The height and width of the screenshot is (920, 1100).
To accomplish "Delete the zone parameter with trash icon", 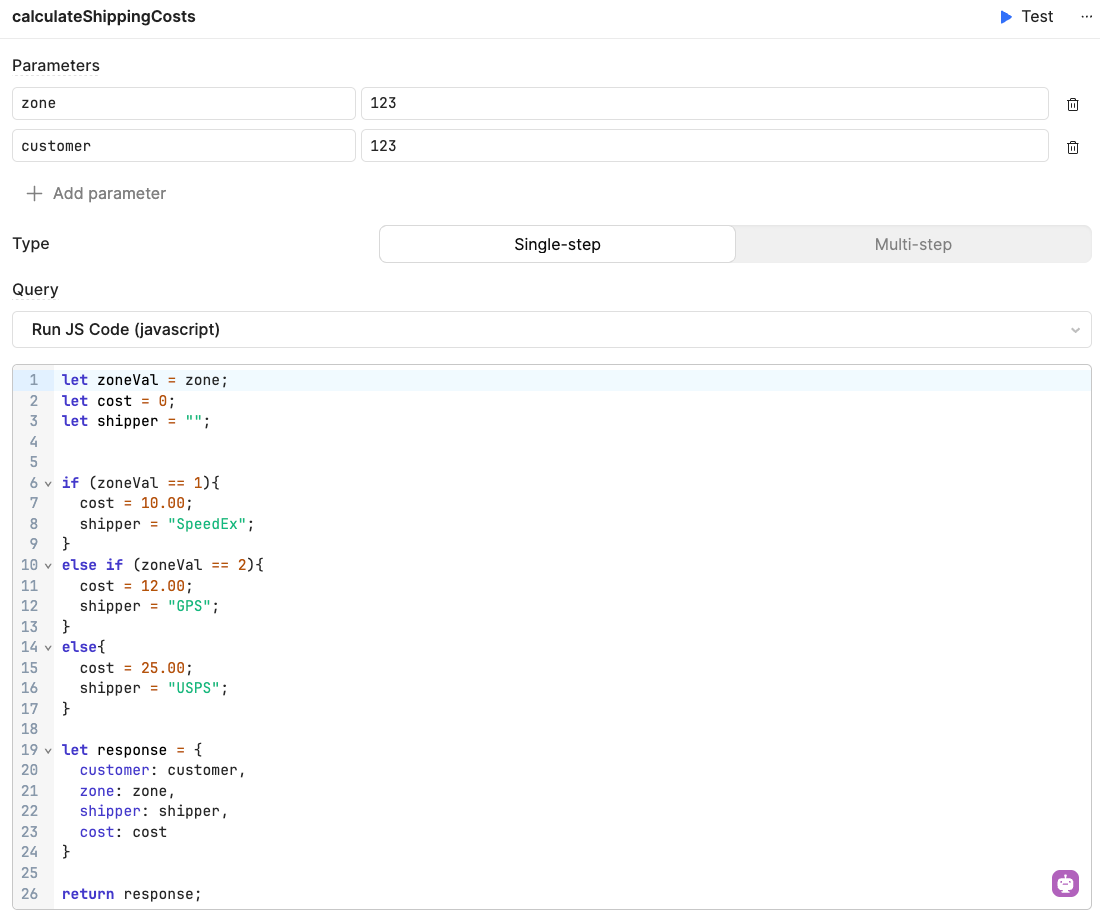I will click(1073, 105).
